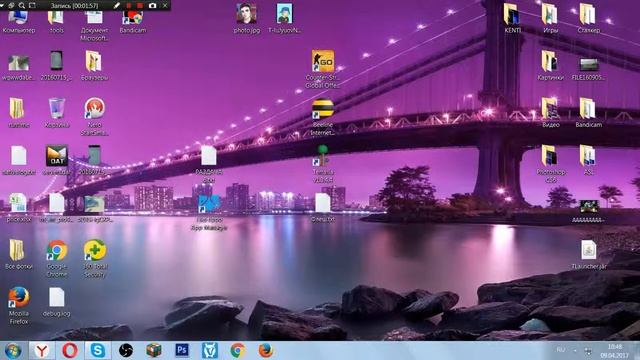The image size is (640, 360).
Task: Open the Видео folder
Action: (x=550, y=113)
